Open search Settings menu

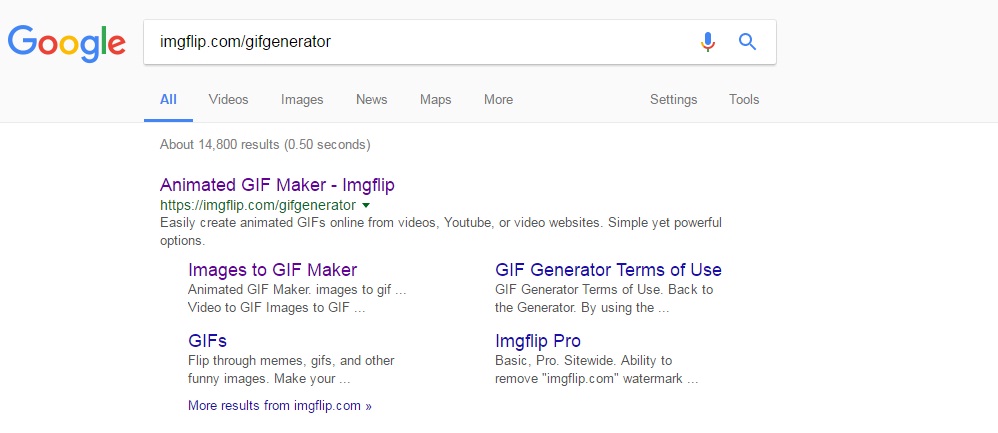coord(673,99)
